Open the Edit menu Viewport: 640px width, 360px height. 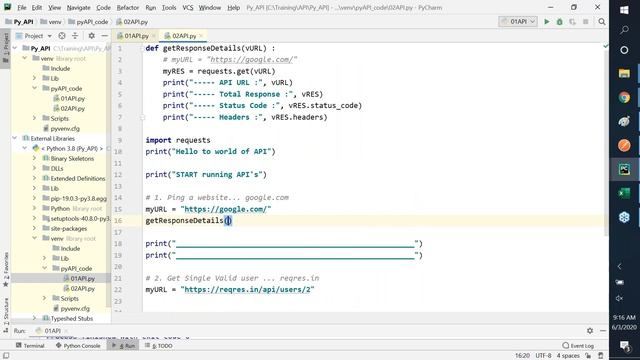tap(37, 8)
